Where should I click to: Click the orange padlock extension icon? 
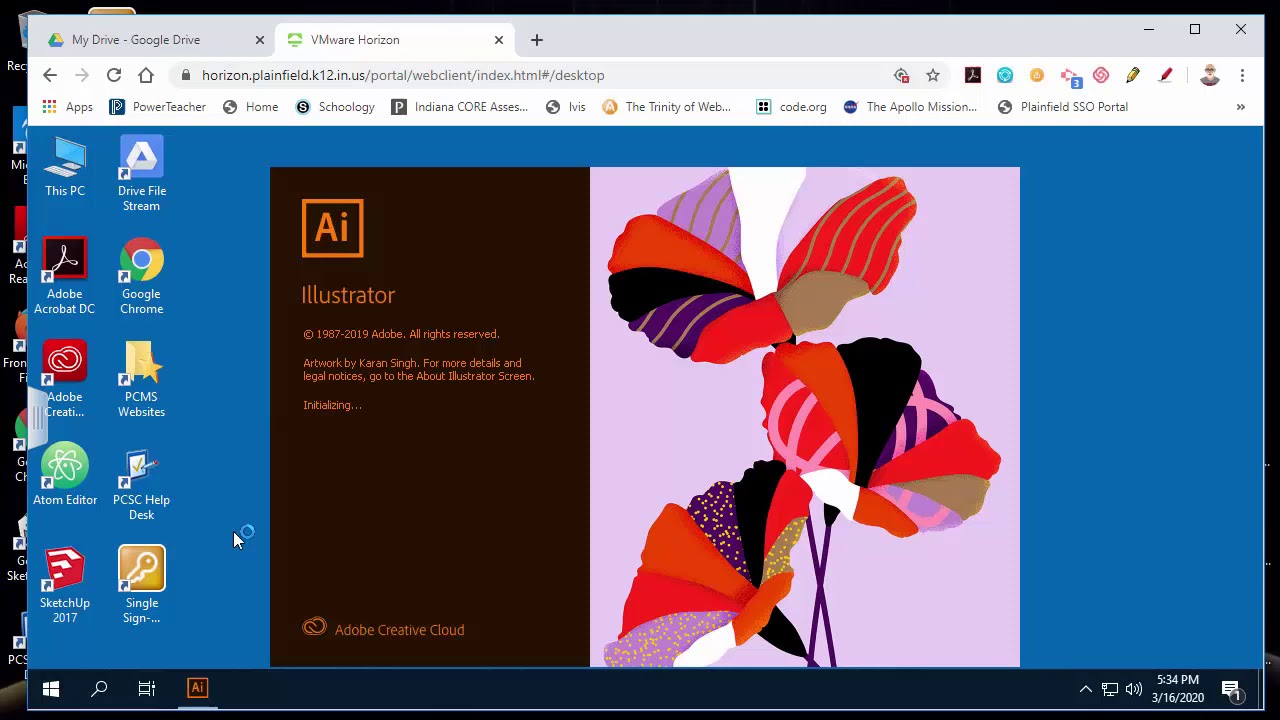tap(1037, 75)
